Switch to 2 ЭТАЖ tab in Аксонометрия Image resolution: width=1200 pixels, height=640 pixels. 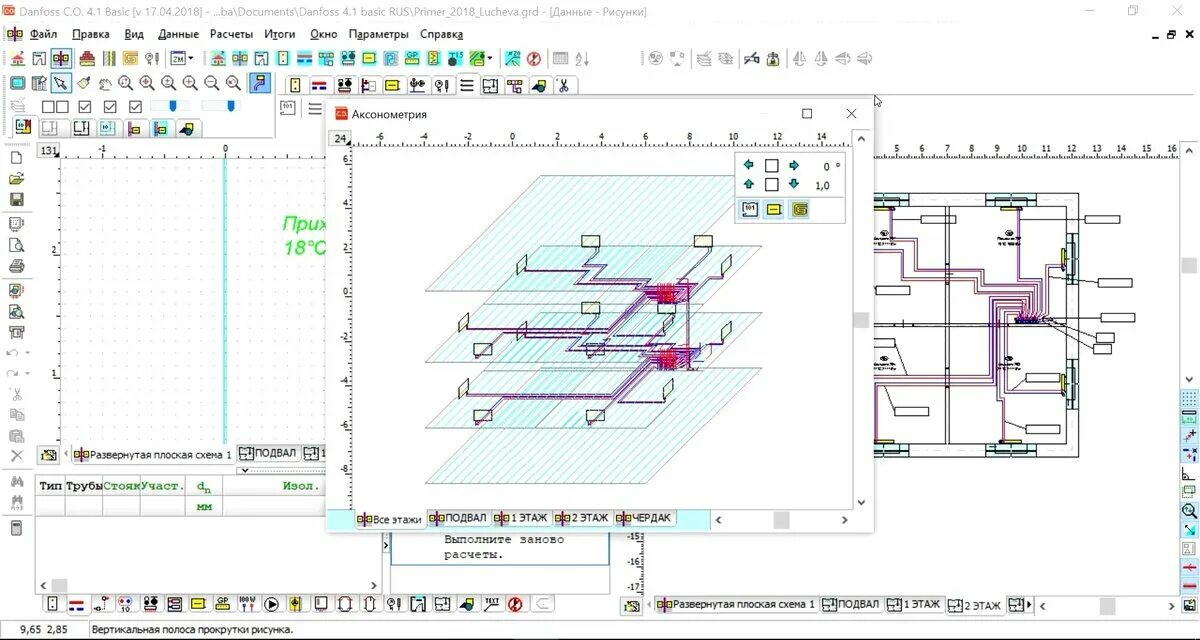[582, 518]
